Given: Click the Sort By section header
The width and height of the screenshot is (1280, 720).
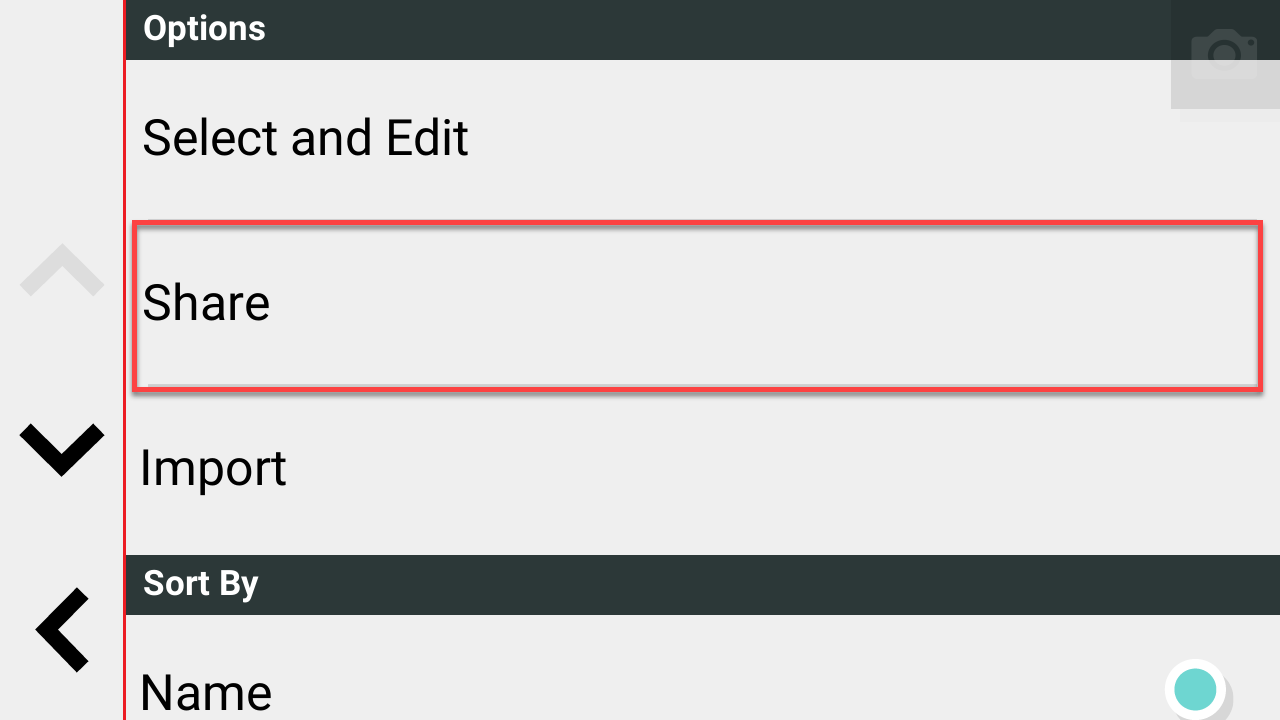Looking at the screenshot, I should [702, 584].
